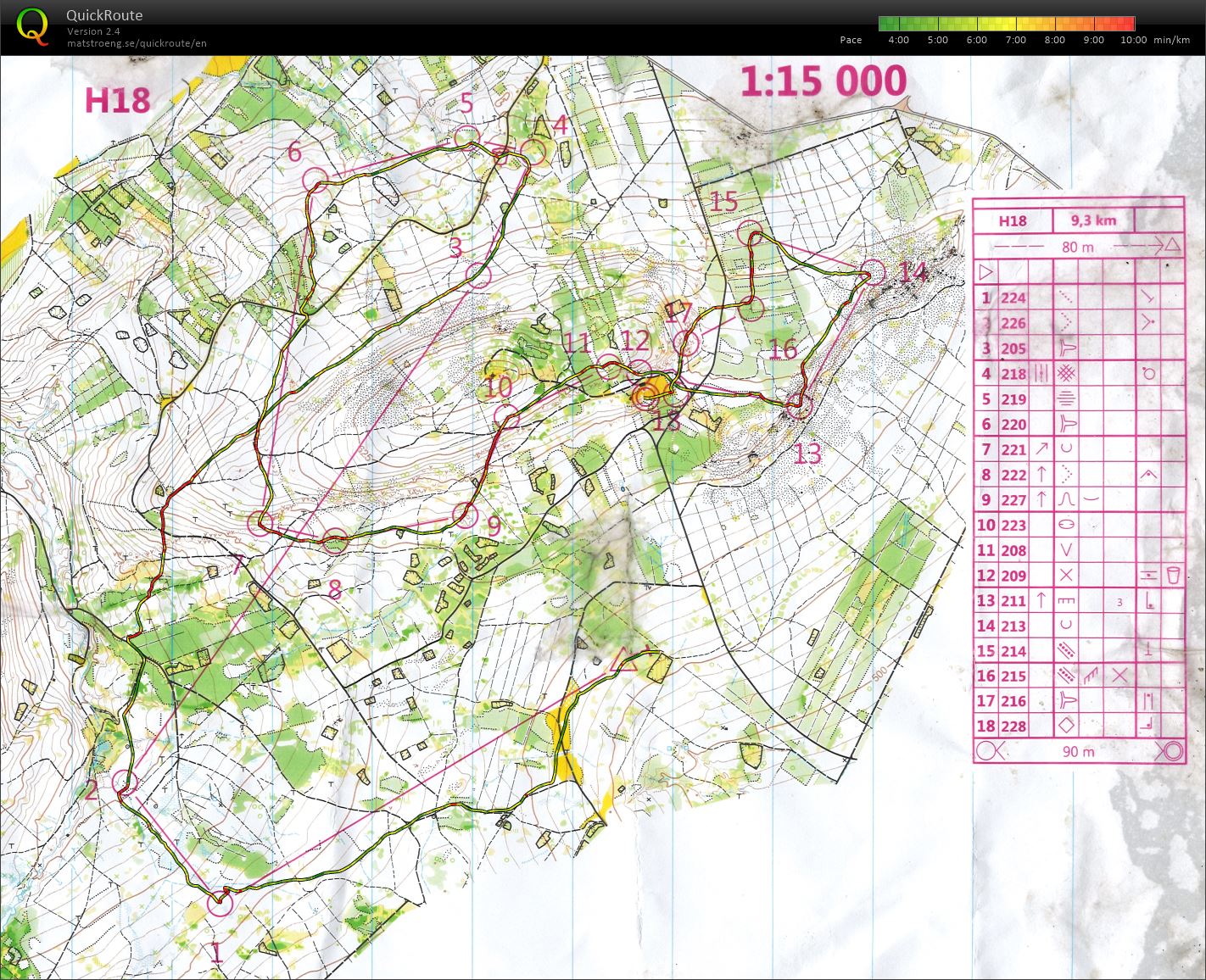This screenshot has height=980, width=1206.
Task: Click control circle 9 on the map
Action: pyautogui.click(x=465, y=514)
